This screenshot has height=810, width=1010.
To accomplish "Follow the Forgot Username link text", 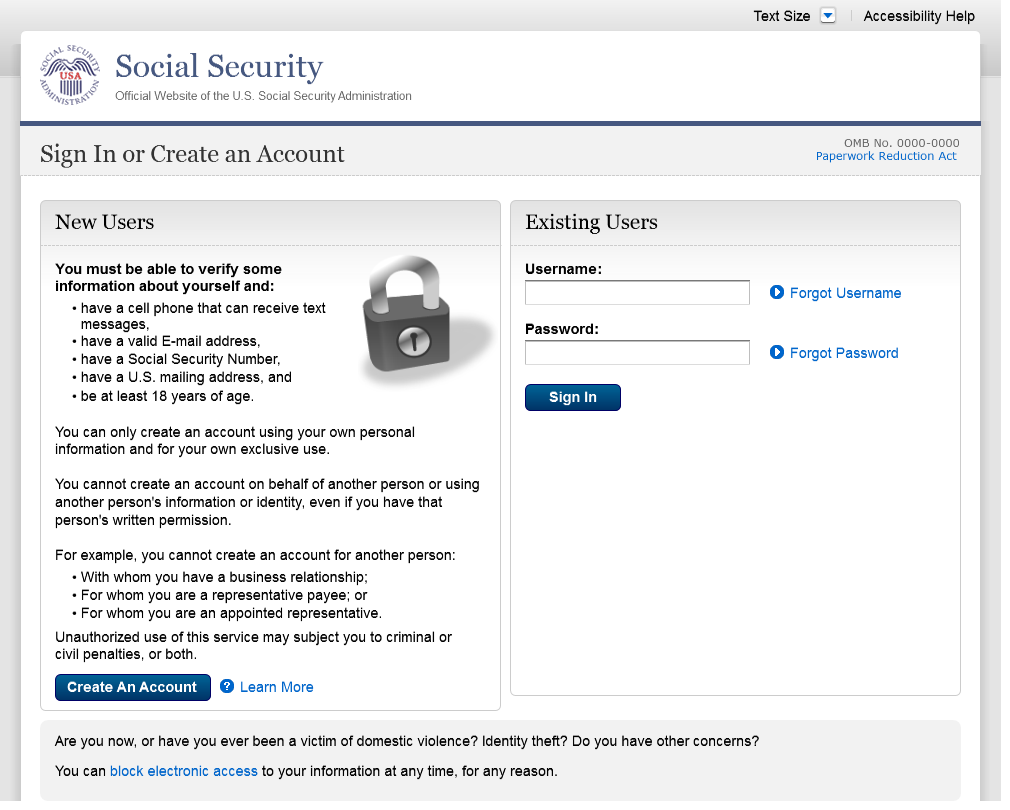I will (845, 293).
